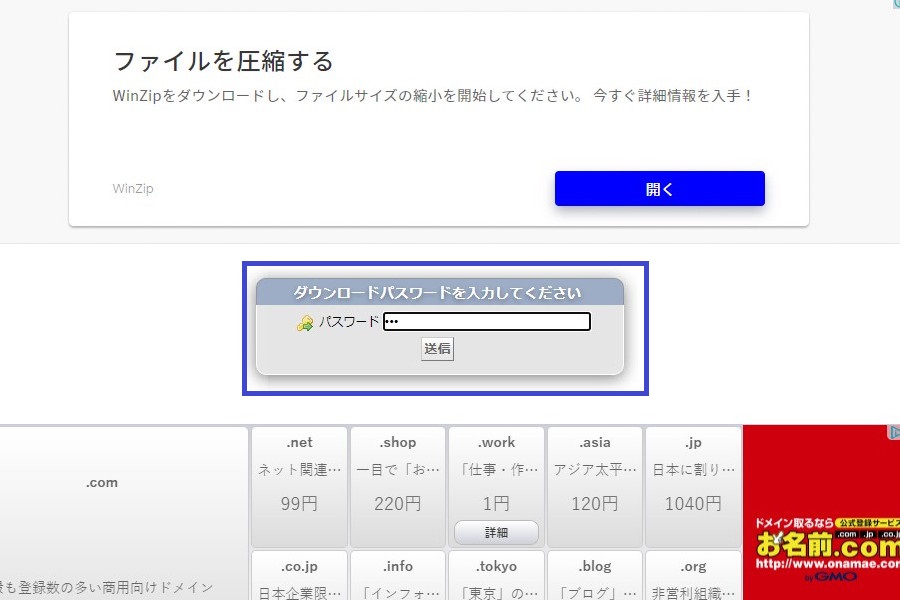900x600 pixels.
Task: Click the WinZip advertiser label
Action: click(x=133, y=189)
